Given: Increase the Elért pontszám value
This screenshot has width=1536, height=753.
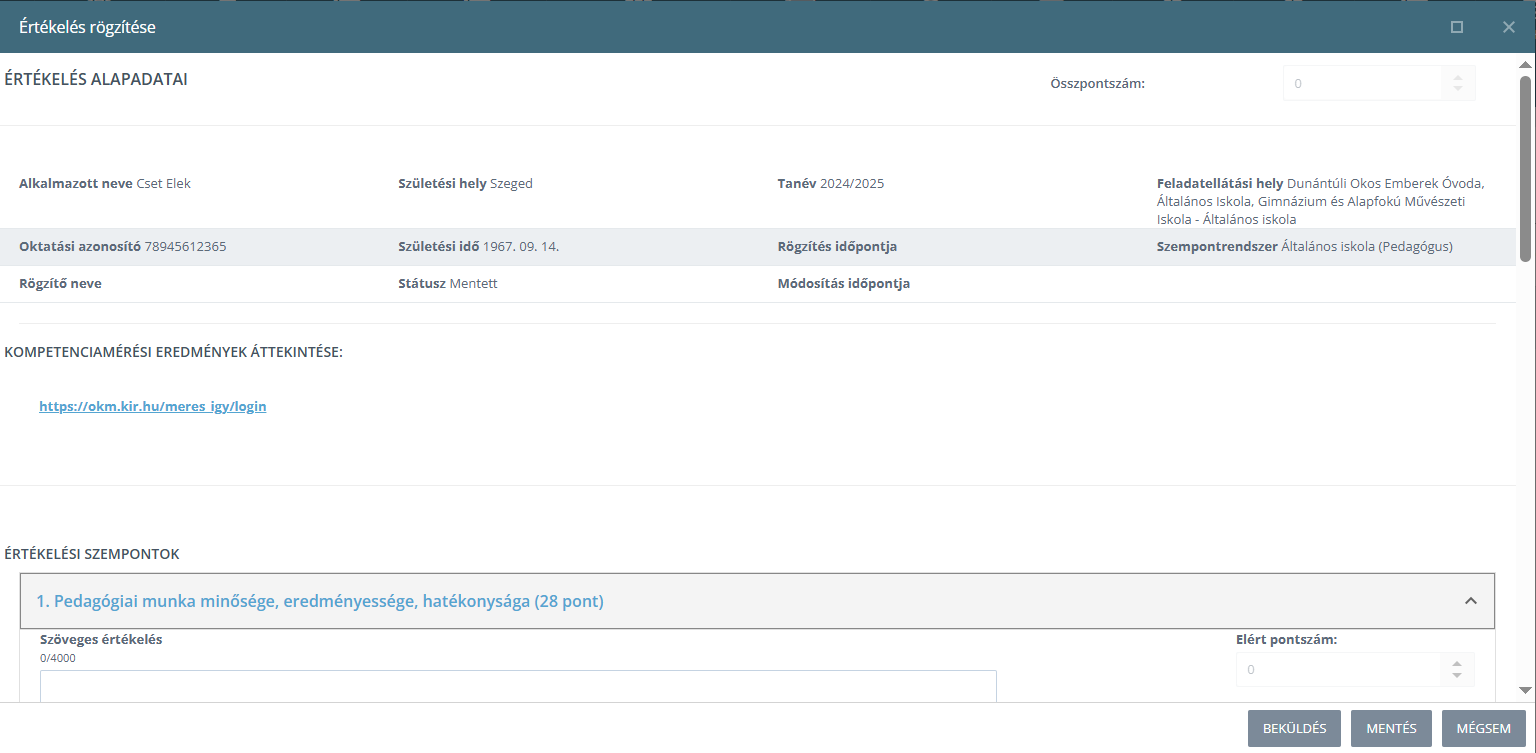Looking at the screenshot, I should (1457, 664).
